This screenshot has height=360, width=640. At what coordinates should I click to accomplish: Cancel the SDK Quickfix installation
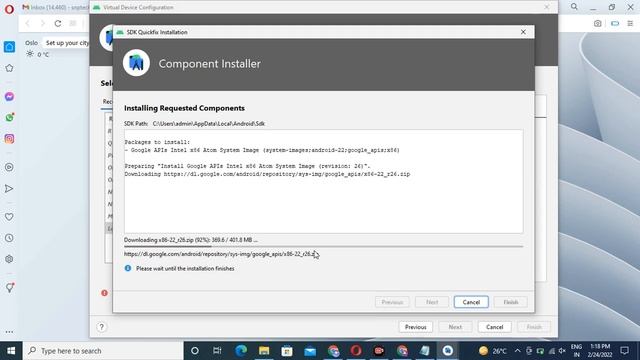[471, 302]
